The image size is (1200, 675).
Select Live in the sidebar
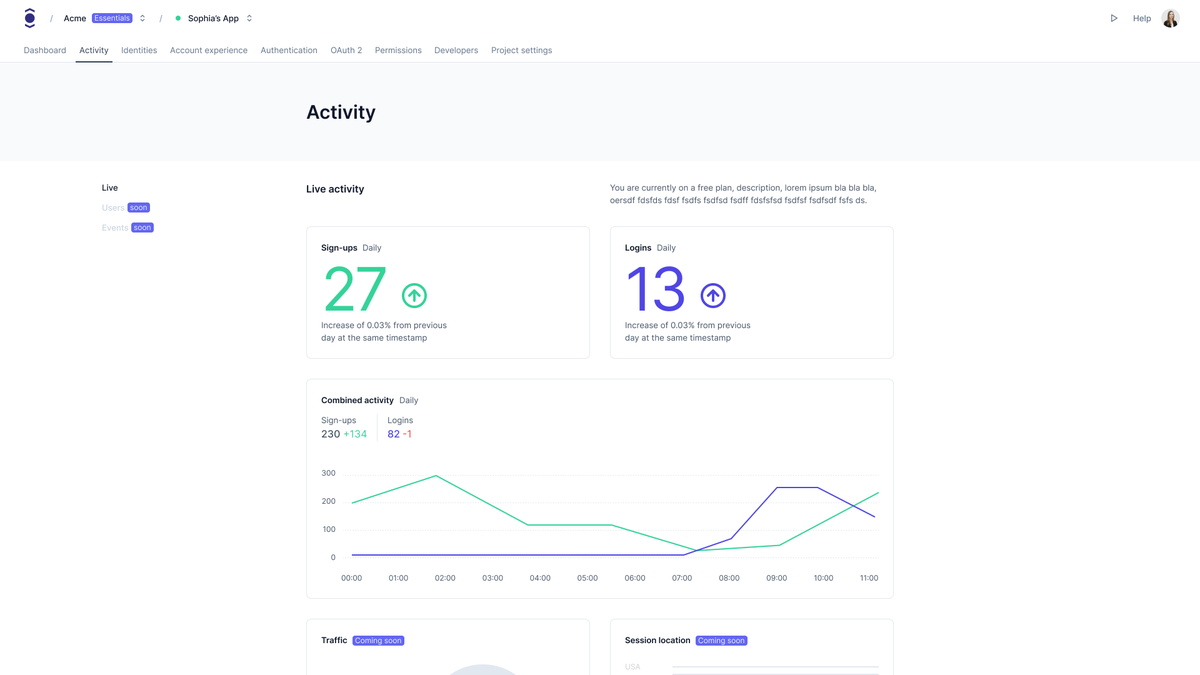[x=110, y=188]
